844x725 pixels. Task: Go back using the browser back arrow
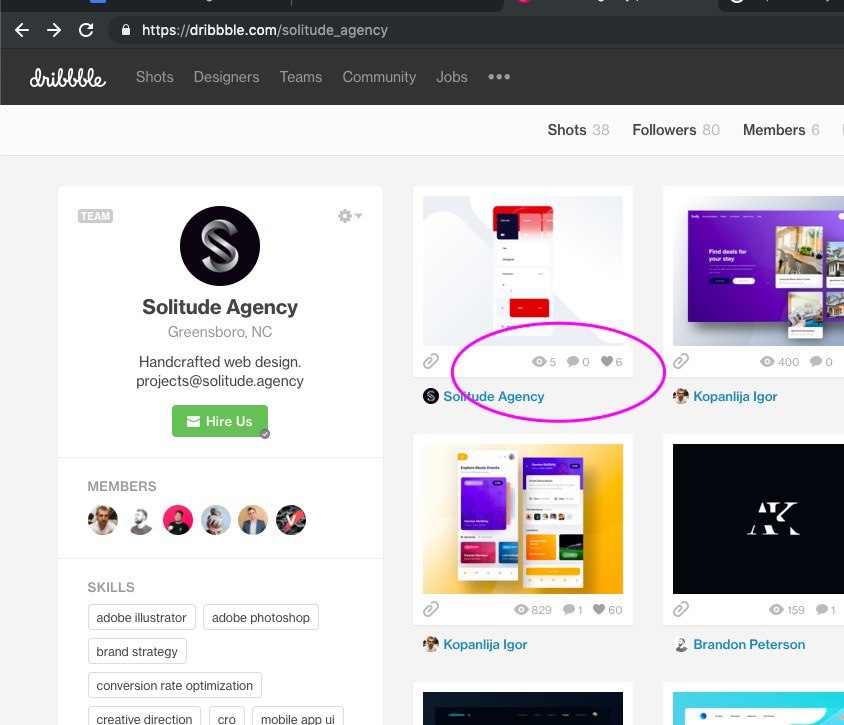22,30
